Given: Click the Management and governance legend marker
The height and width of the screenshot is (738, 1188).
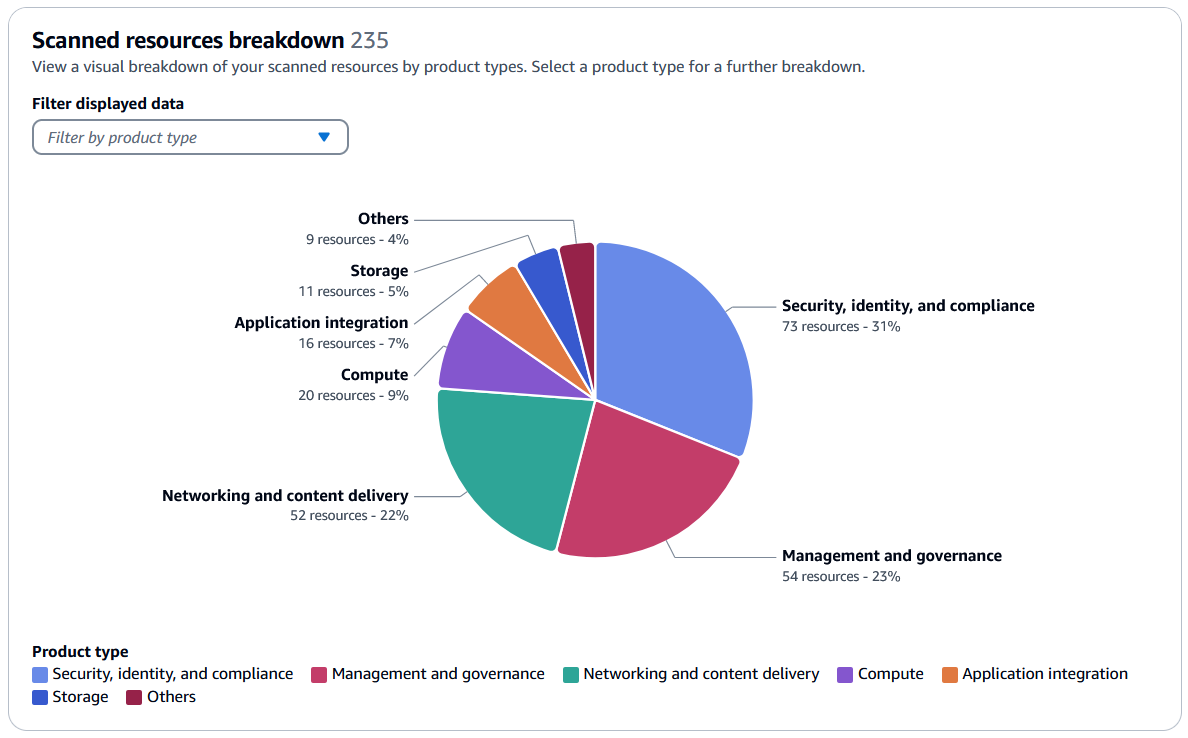Looking at the screenshot, I should [320, 673].
